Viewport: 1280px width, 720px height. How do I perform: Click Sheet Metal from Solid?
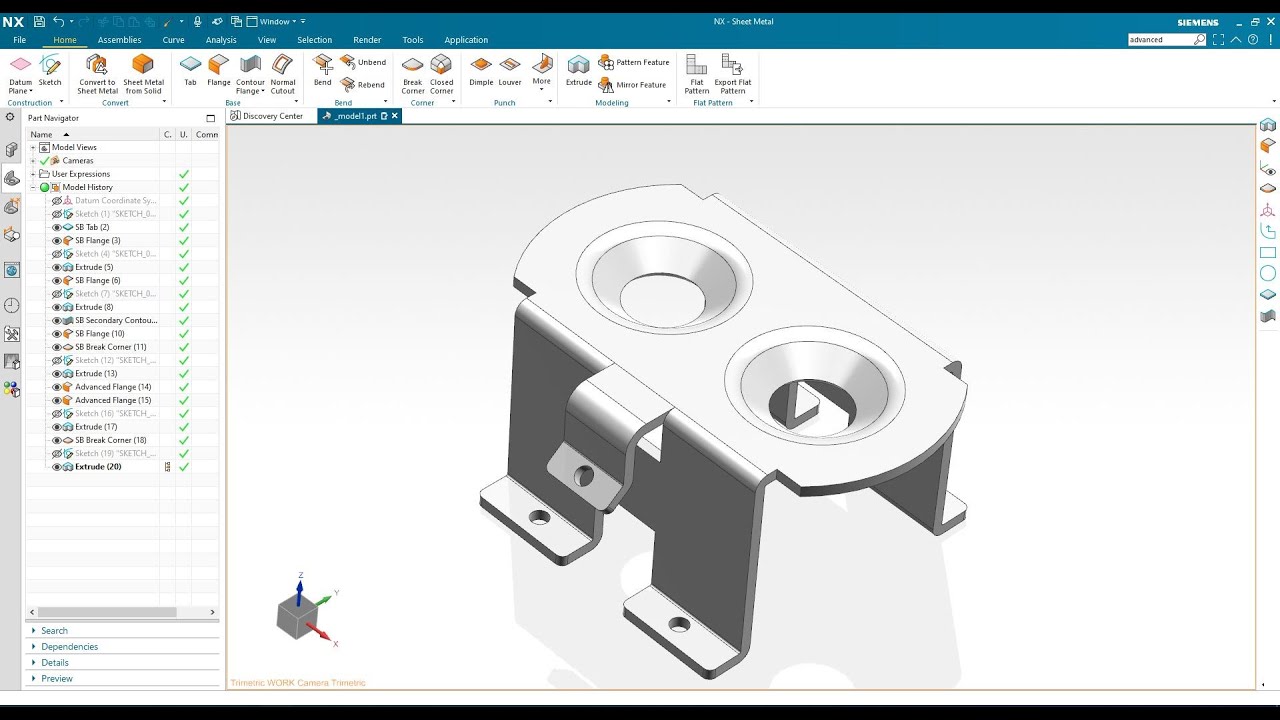143,75
